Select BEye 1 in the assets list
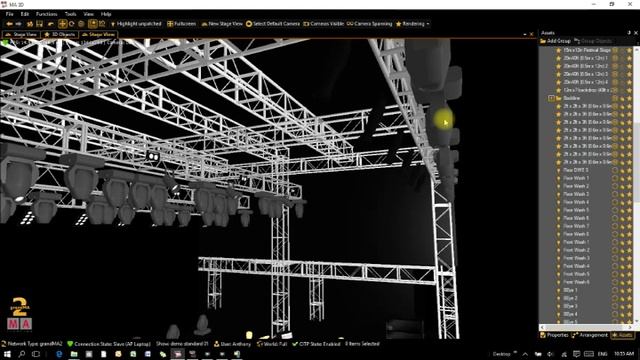 570,291
